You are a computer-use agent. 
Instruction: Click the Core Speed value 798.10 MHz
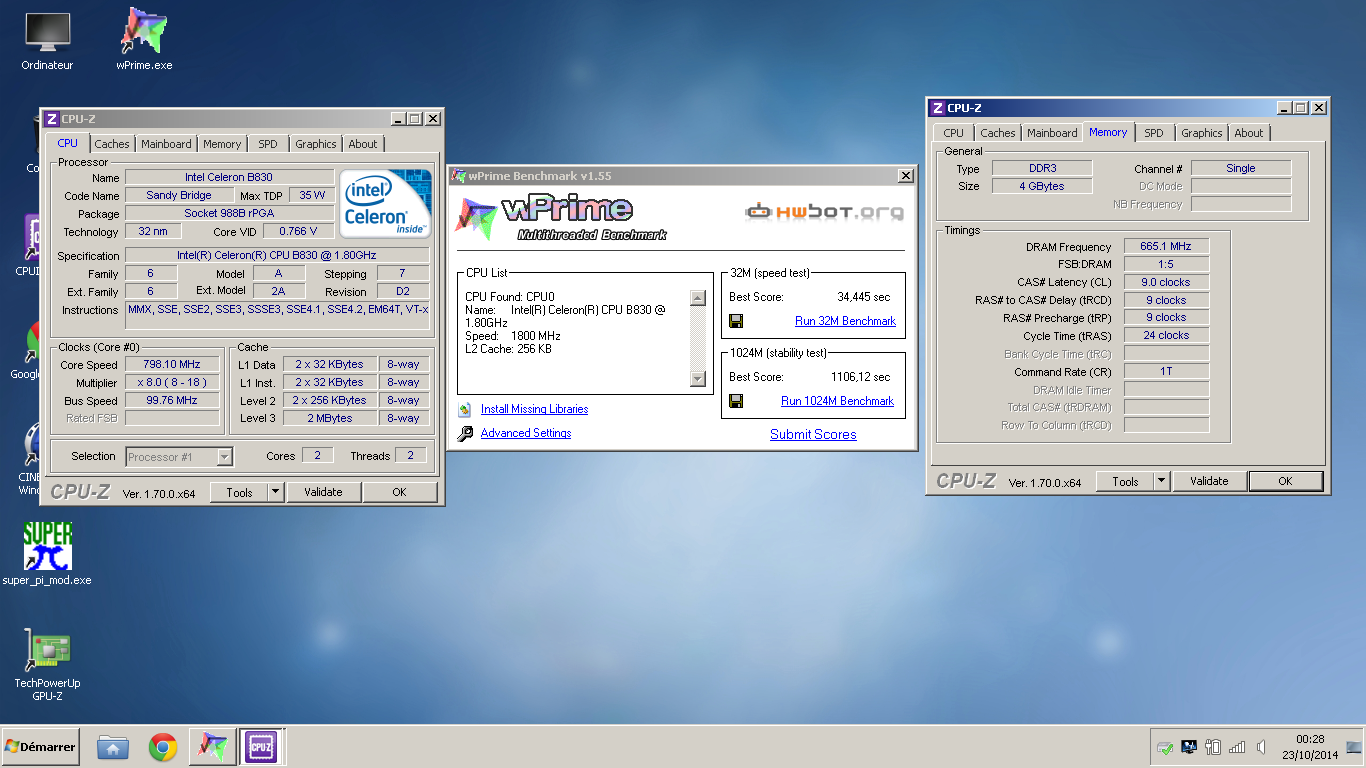pos(172,365)
